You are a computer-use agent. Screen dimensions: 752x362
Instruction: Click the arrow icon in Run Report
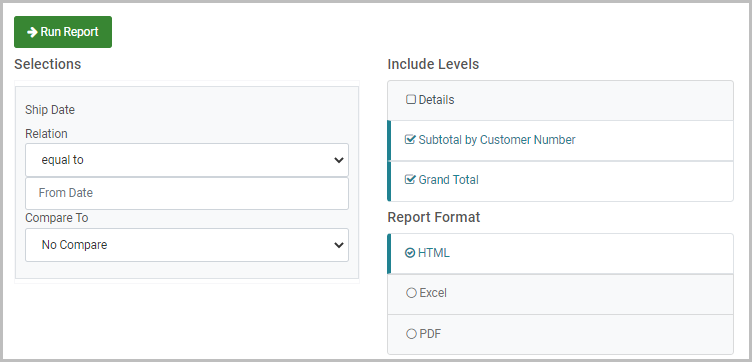[x=32, y=32]
